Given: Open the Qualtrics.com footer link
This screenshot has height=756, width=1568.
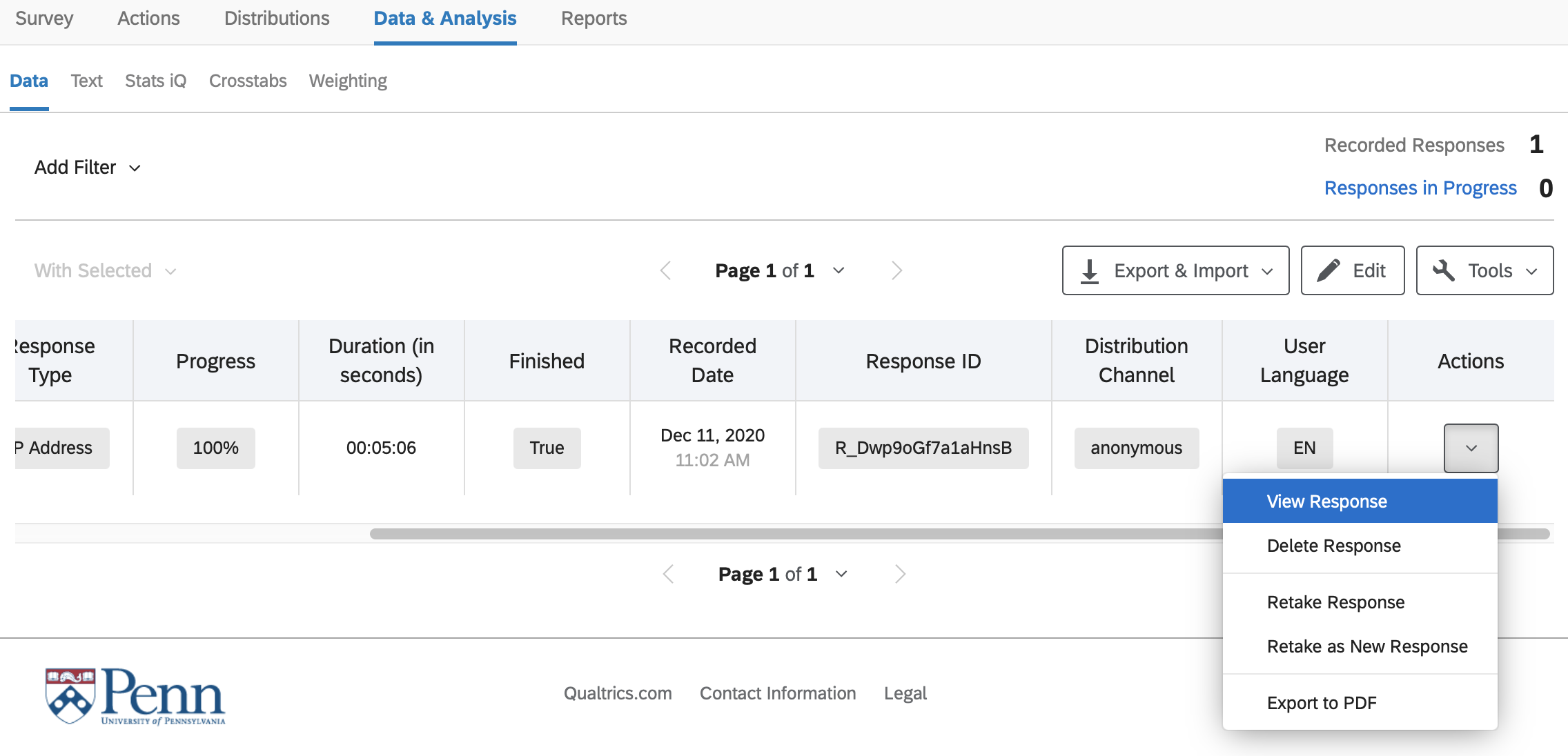Looking at the screenshot, I should tap(618, 693).
